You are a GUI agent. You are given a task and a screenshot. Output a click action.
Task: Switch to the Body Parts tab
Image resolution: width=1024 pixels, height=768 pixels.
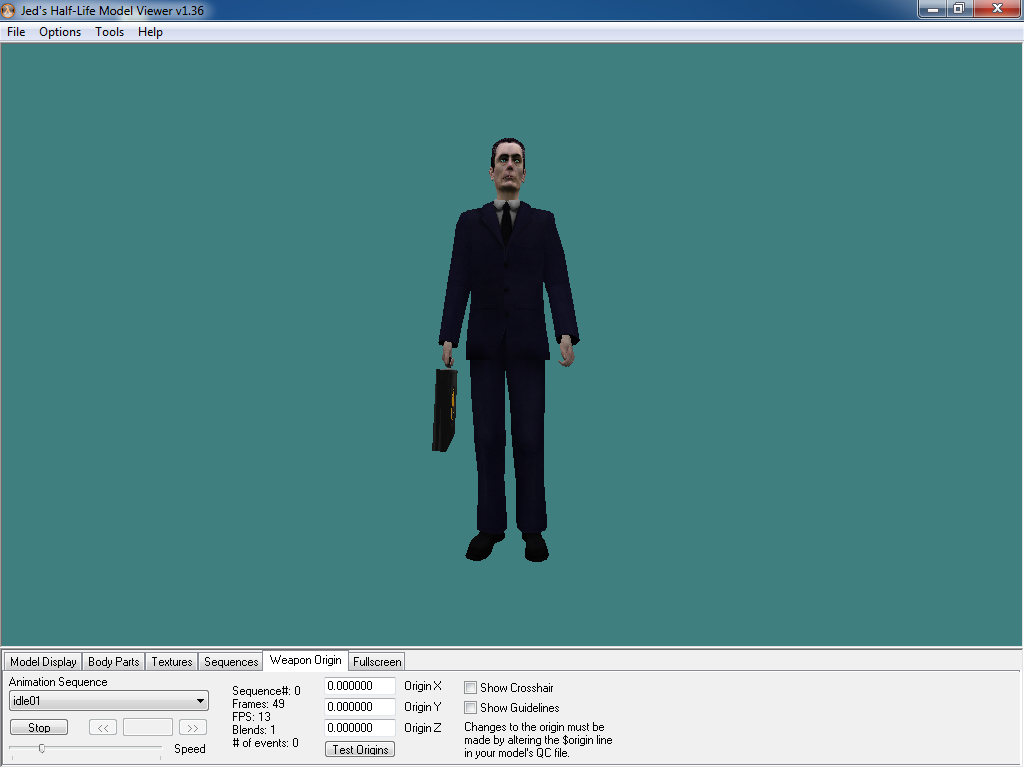click(x=114, y=662)
